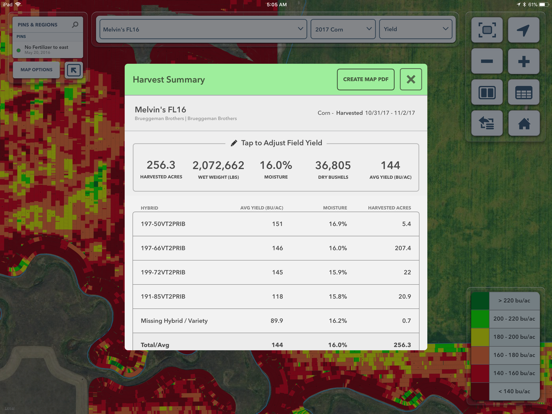Select the 199-72VT2PRIB hybrid row
552x414 pixels.
tap(276, 272)
